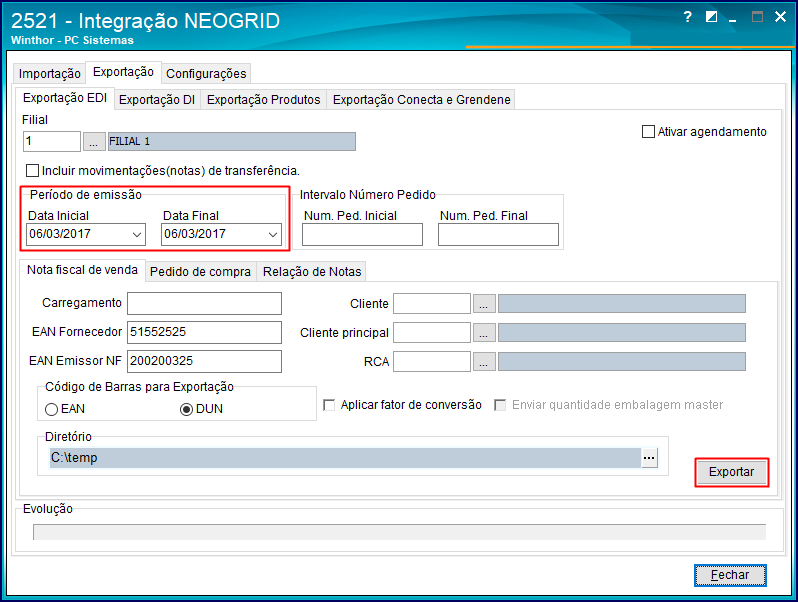Expand Data Inicial date dropdown
This screenshot has height=602, width=798.
pyautogui.click(x=137, y=235)
